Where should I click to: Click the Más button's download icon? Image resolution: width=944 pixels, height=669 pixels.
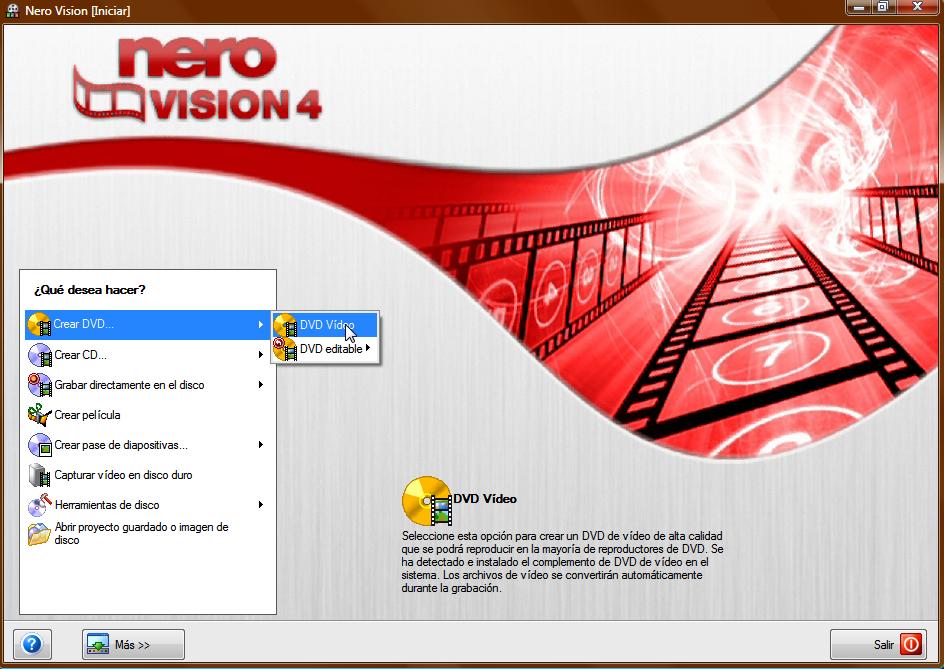(x=98, y=644)
